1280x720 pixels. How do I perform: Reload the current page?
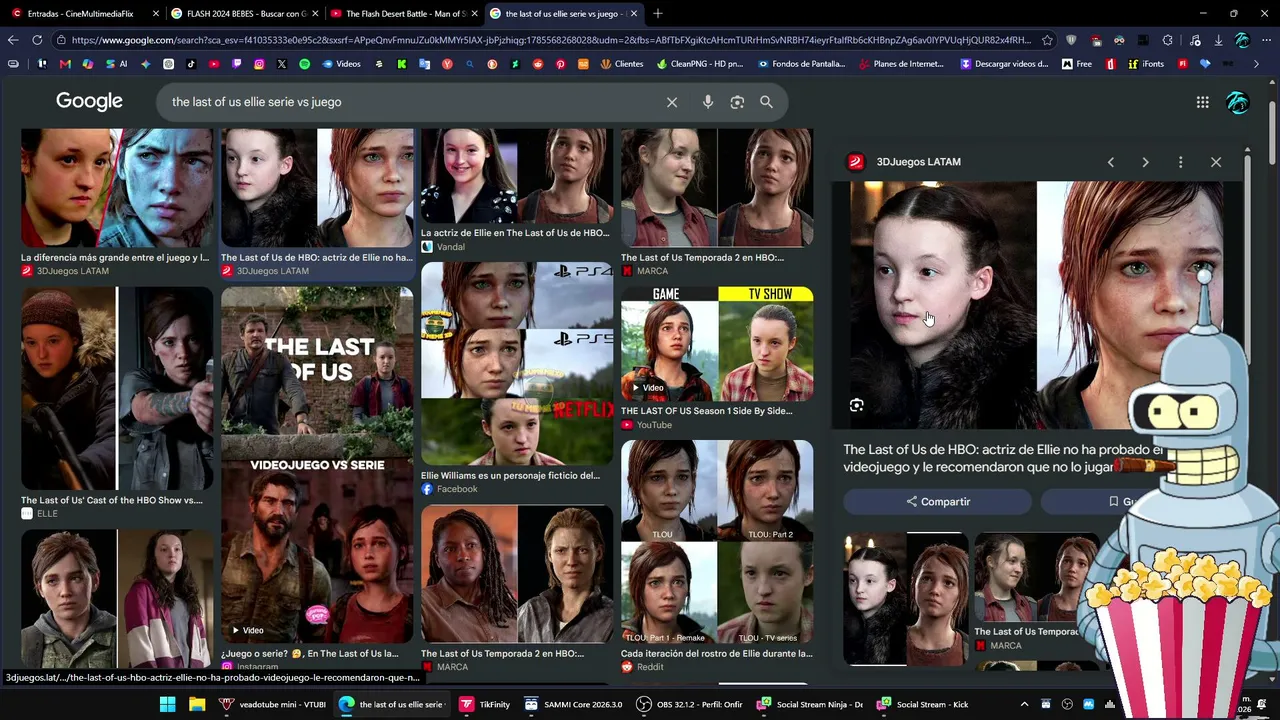coord(37,40)
